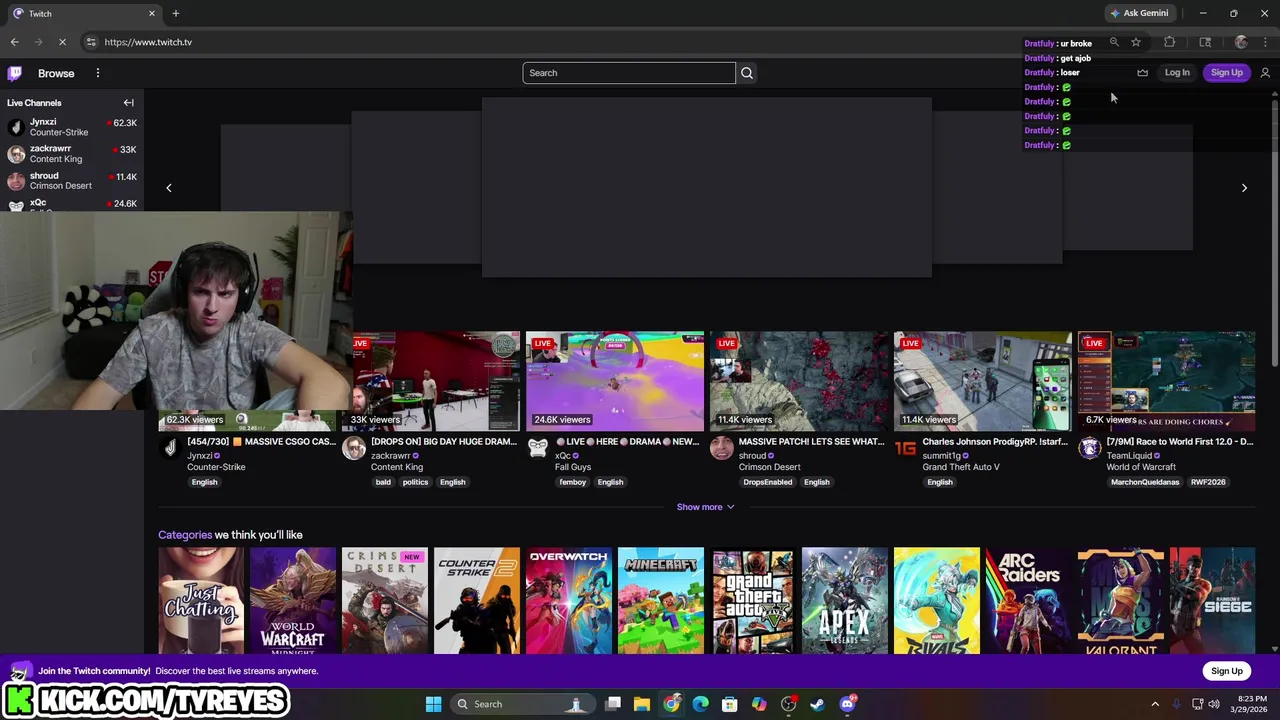Click the zoom magnifier in address bar

pyautogui.click(x=1114, y=42)
